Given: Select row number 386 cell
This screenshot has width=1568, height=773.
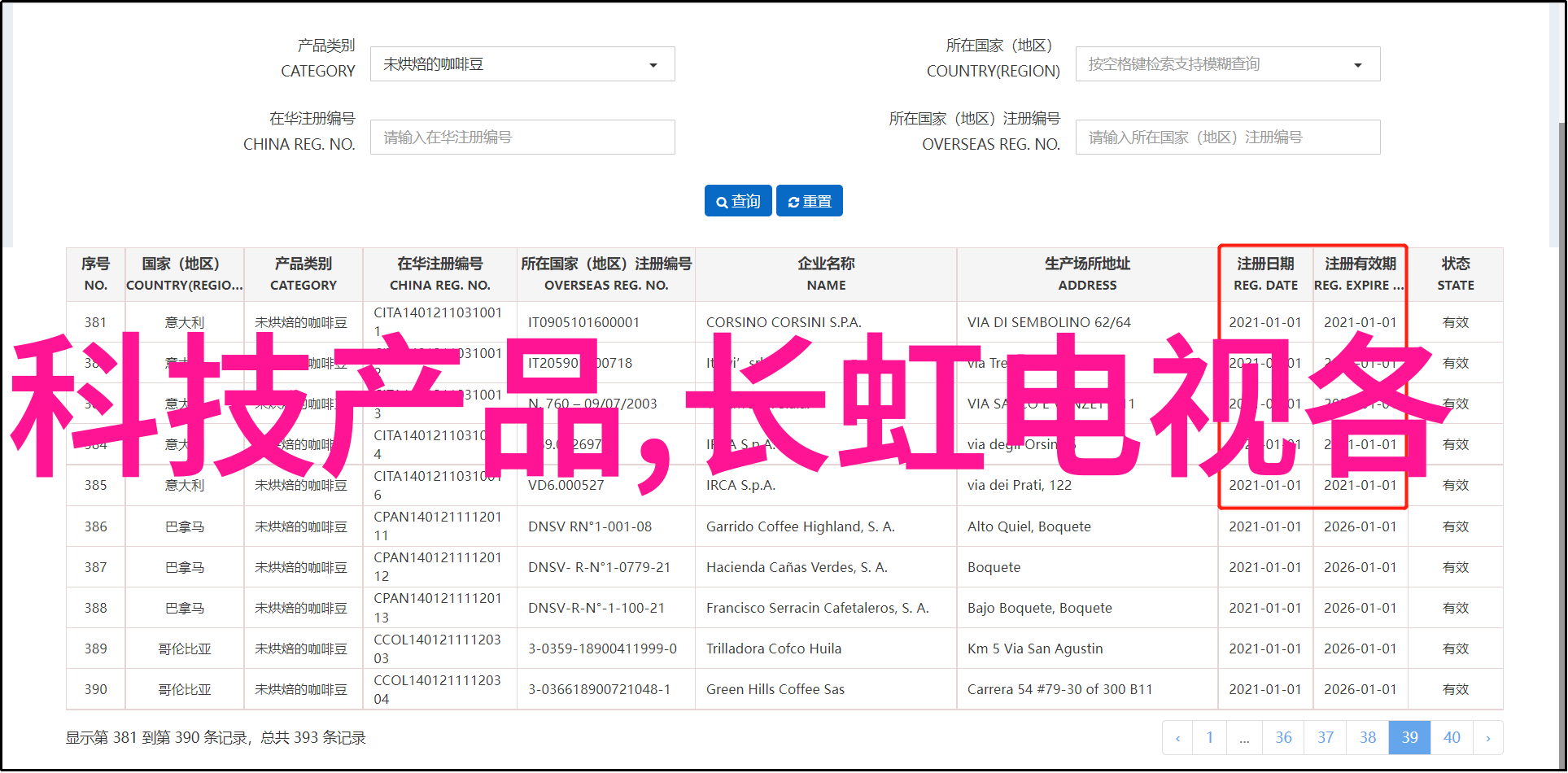Looking at the screenshot, I should [x=96, y=526].
